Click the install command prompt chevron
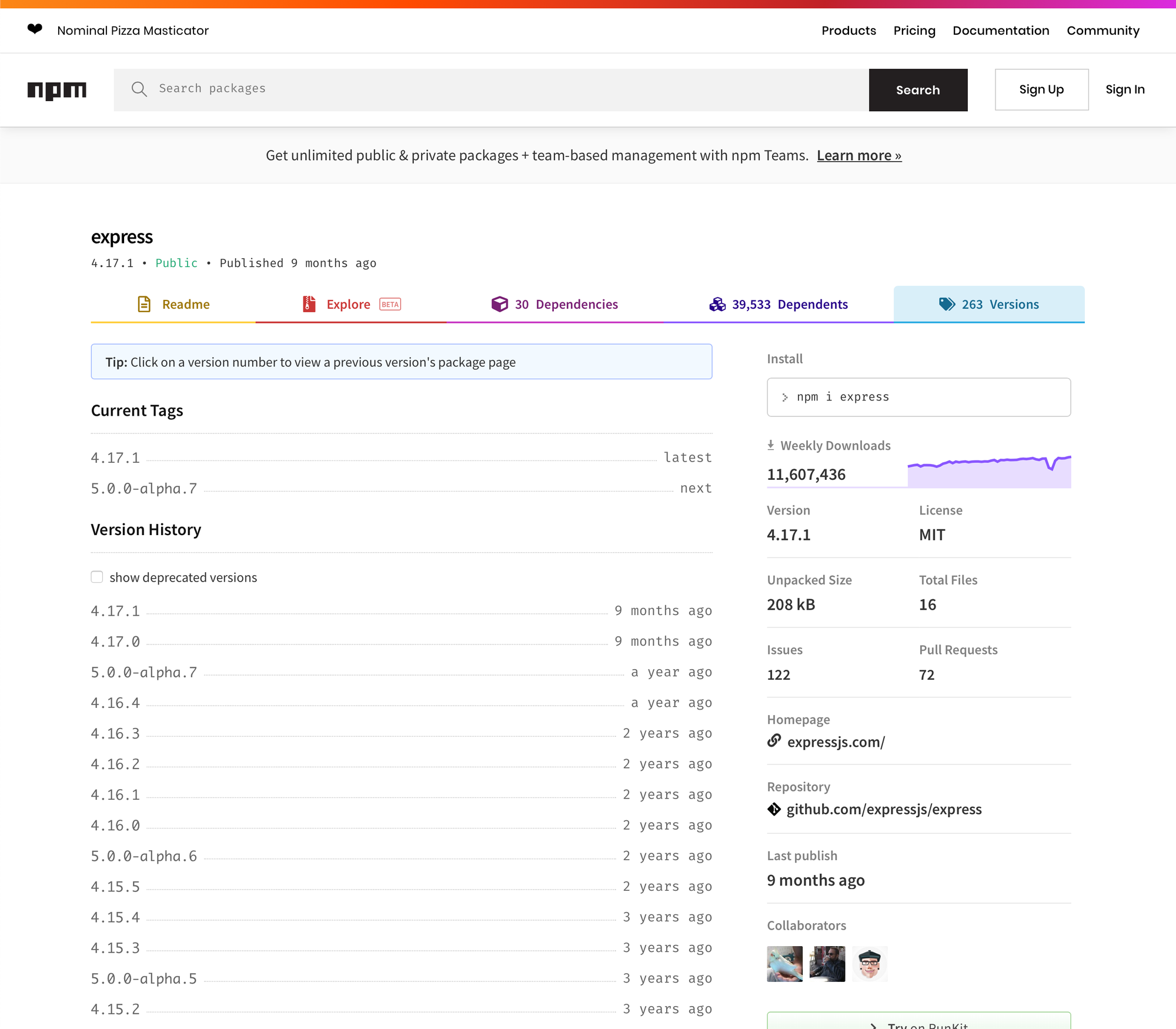This screenshot has width=1176, height=1029. click(x=785, y=397)
